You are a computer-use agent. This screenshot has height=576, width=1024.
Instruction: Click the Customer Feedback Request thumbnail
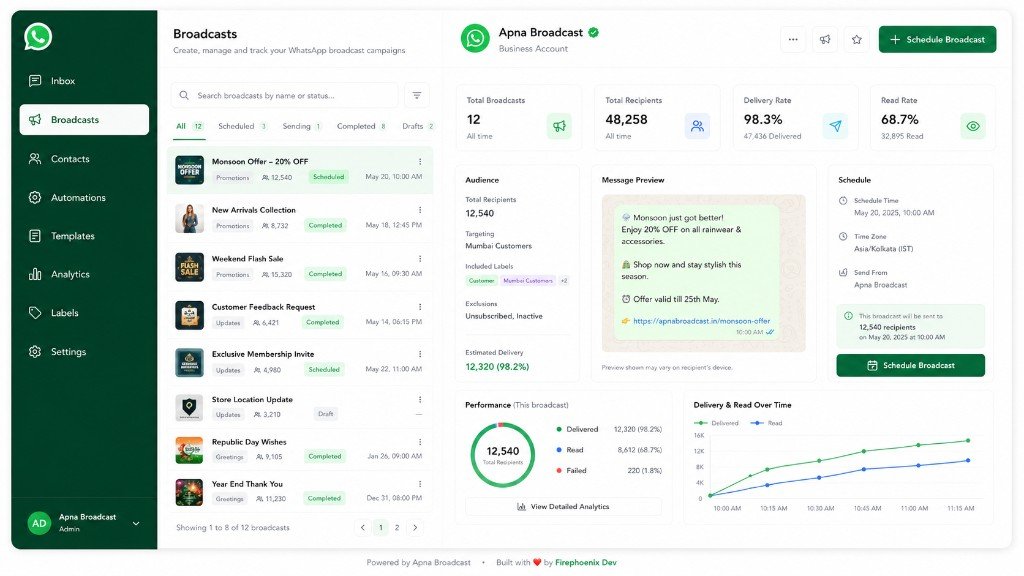(189, 315)
